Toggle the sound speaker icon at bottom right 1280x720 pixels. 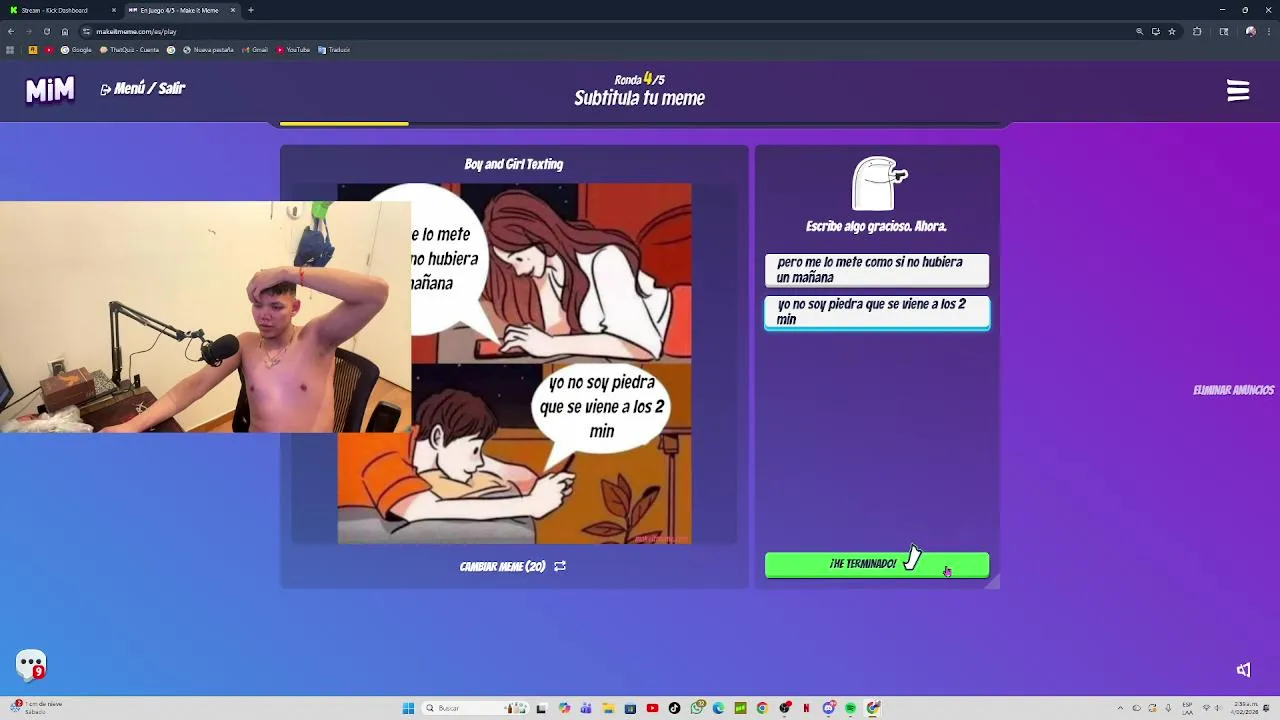click(1243, 670)
